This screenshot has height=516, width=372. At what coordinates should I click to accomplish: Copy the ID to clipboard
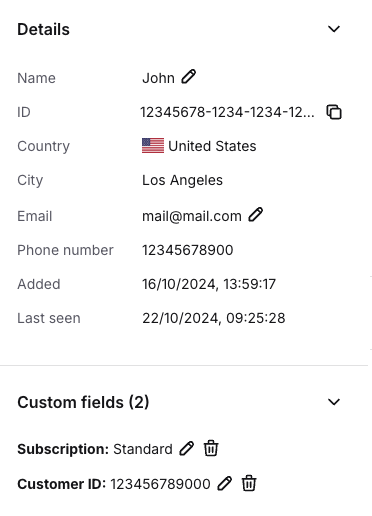[334, 112]
